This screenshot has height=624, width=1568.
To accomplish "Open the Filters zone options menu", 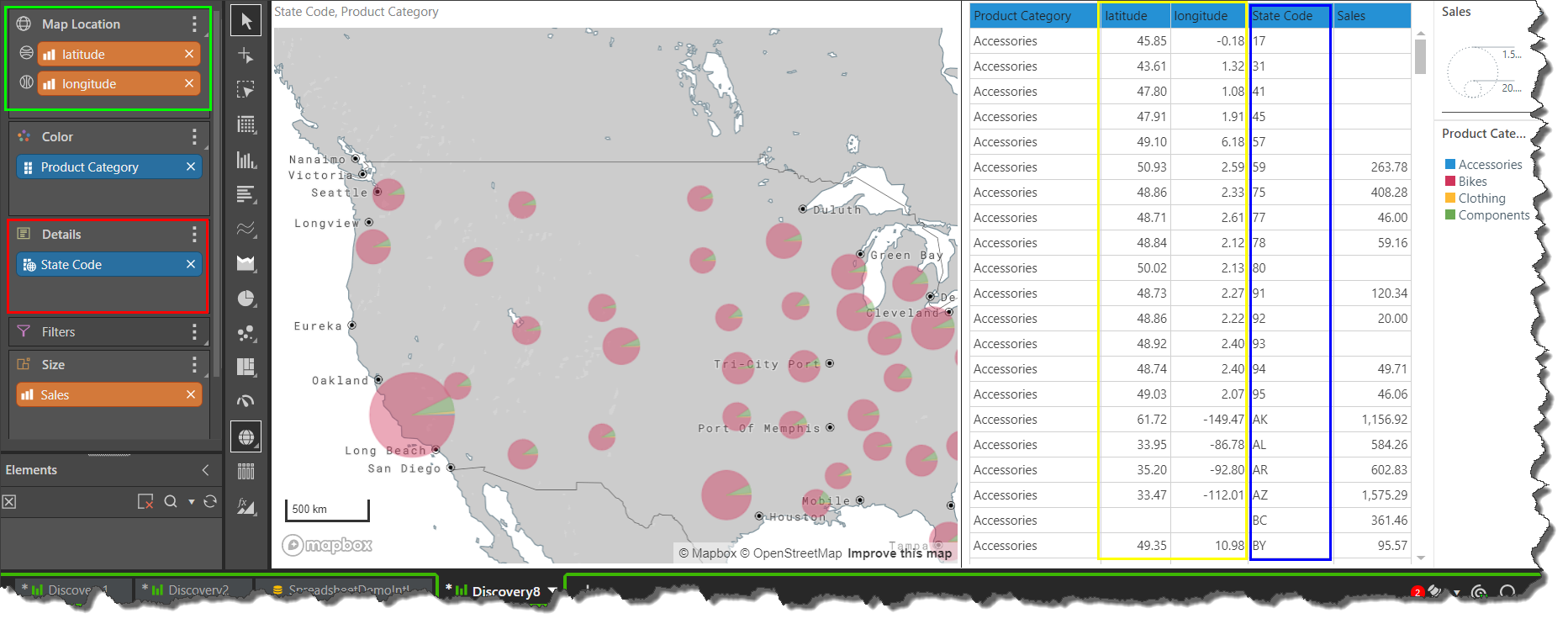I will click(194, 331).
